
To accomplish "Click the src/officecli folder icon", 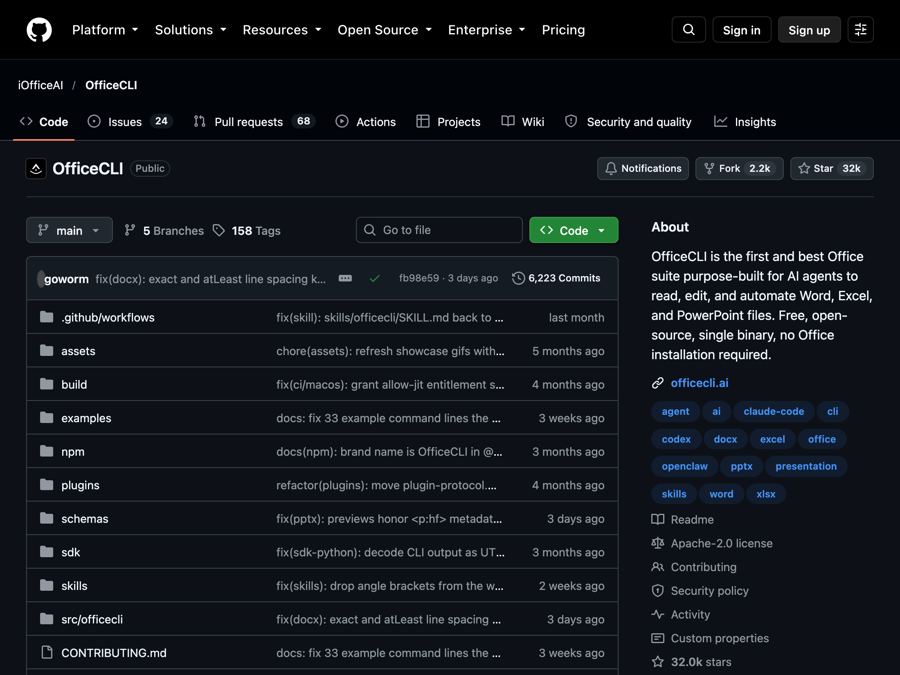I will click(x=46, y=619).
